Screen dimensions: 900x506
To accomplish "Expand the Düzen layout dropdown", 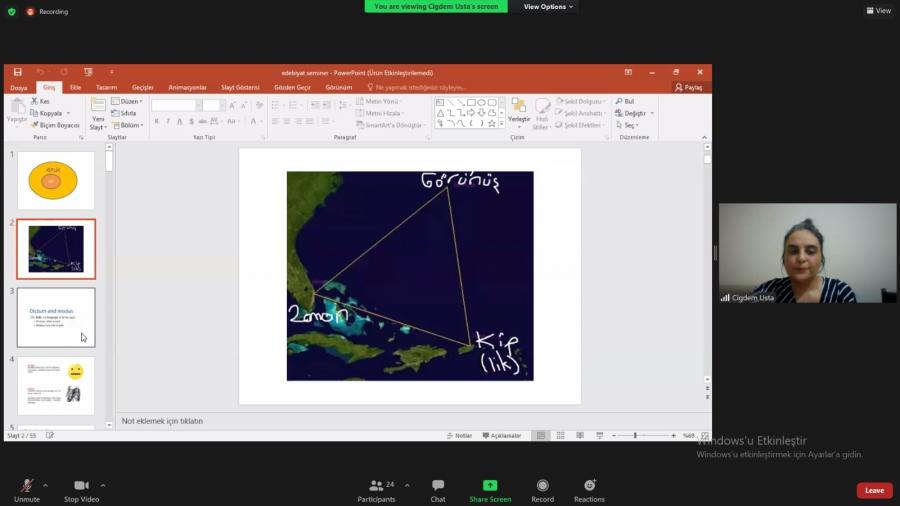I will pos(127,101).
